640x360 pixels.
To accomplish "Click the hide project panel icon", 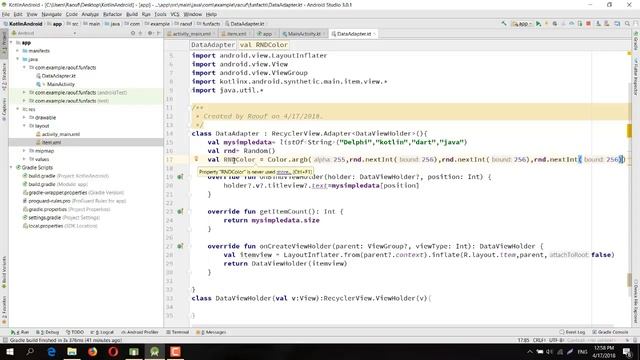I will [x=158, y=33].
